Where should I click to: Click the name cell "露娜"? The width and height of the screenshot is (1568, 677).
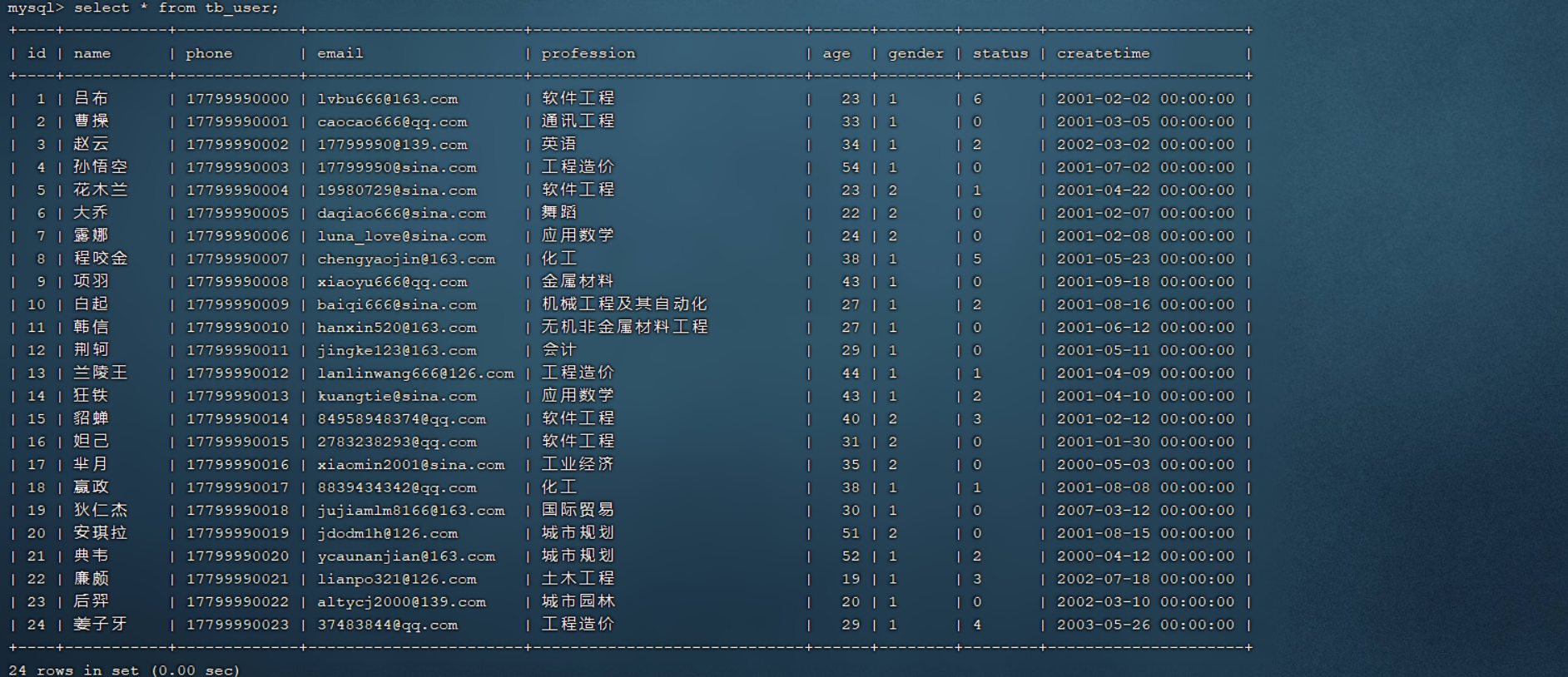(91, 235)
